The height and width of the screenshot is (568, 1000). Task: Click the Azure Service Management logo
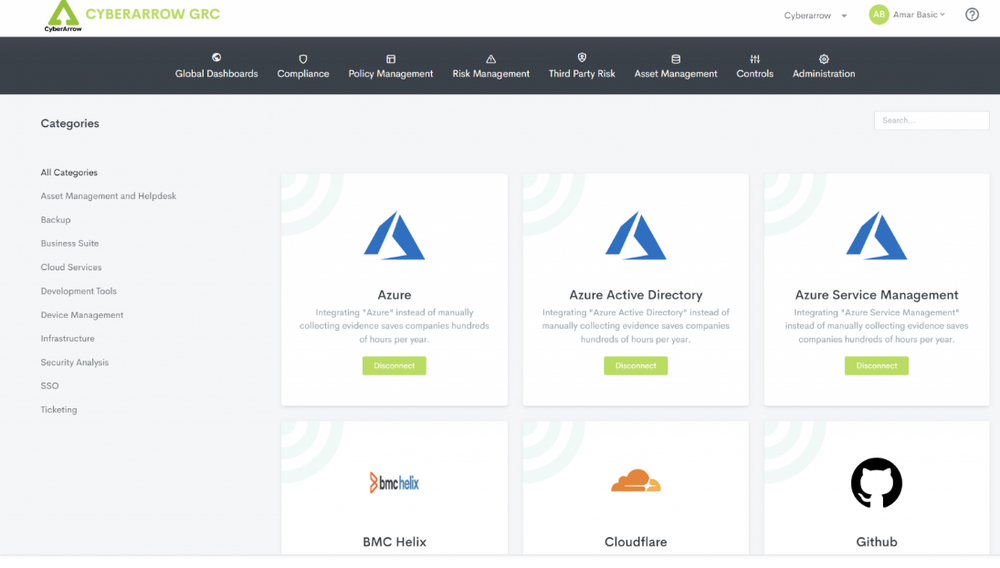(x=876, y=235)
